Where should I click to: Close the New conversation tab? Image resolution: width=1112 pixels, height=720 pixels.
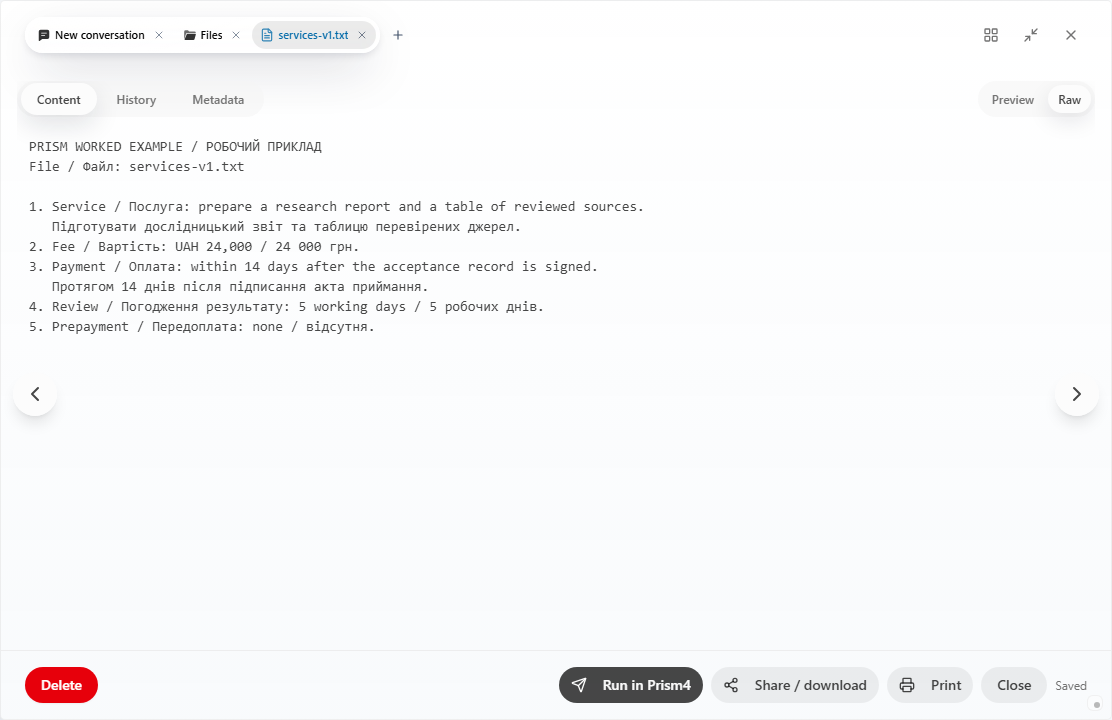pos(159,35)
